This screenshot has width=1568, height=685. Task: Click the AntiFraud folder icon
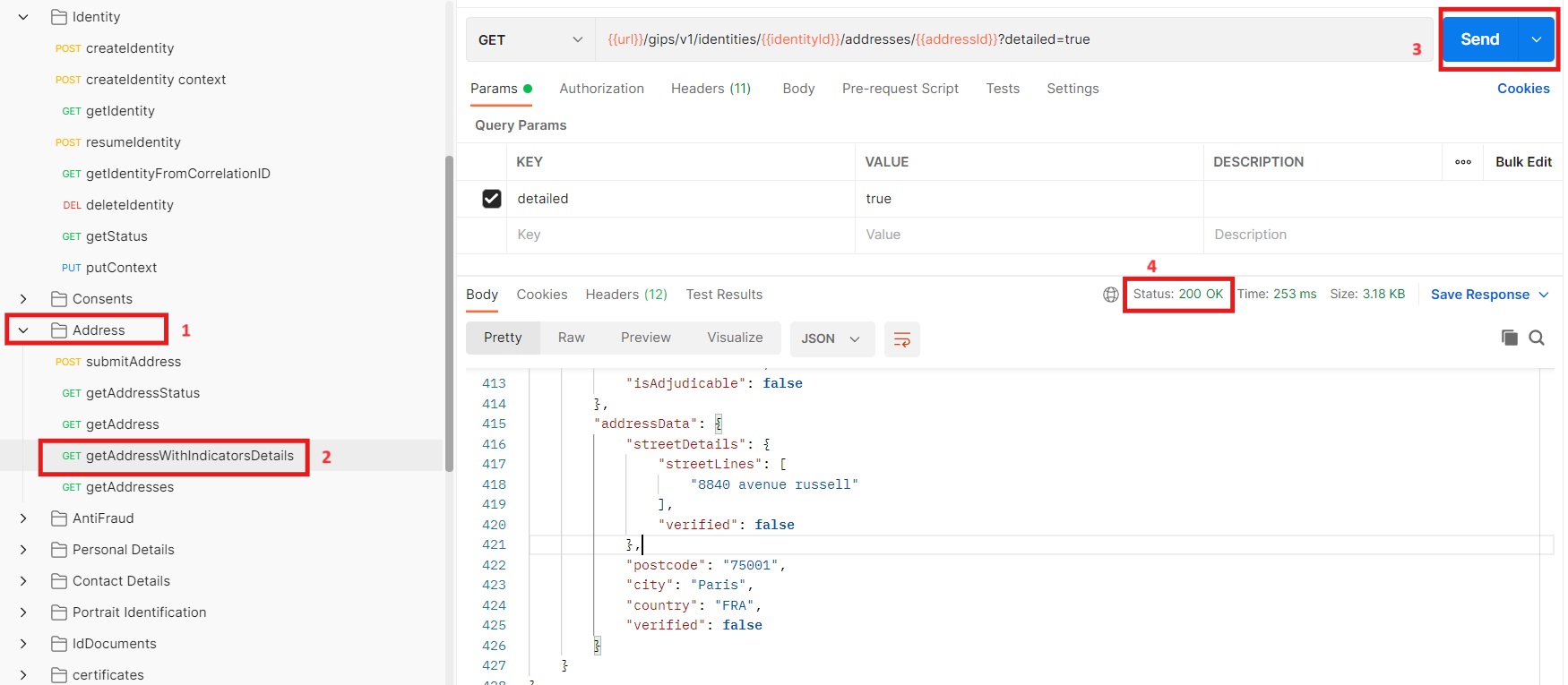(59, 518)
